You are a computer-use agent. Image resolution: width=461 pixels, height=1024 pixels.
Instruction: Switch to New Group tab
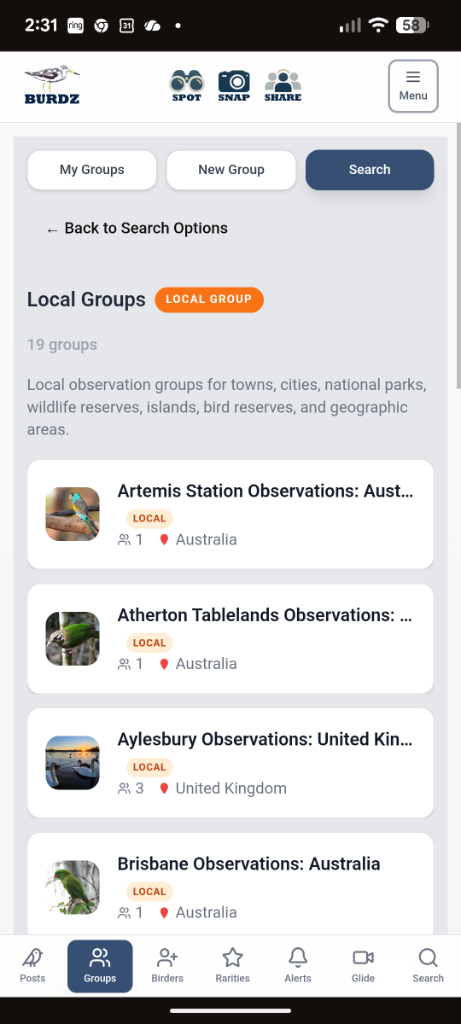[x=231, y=170]
